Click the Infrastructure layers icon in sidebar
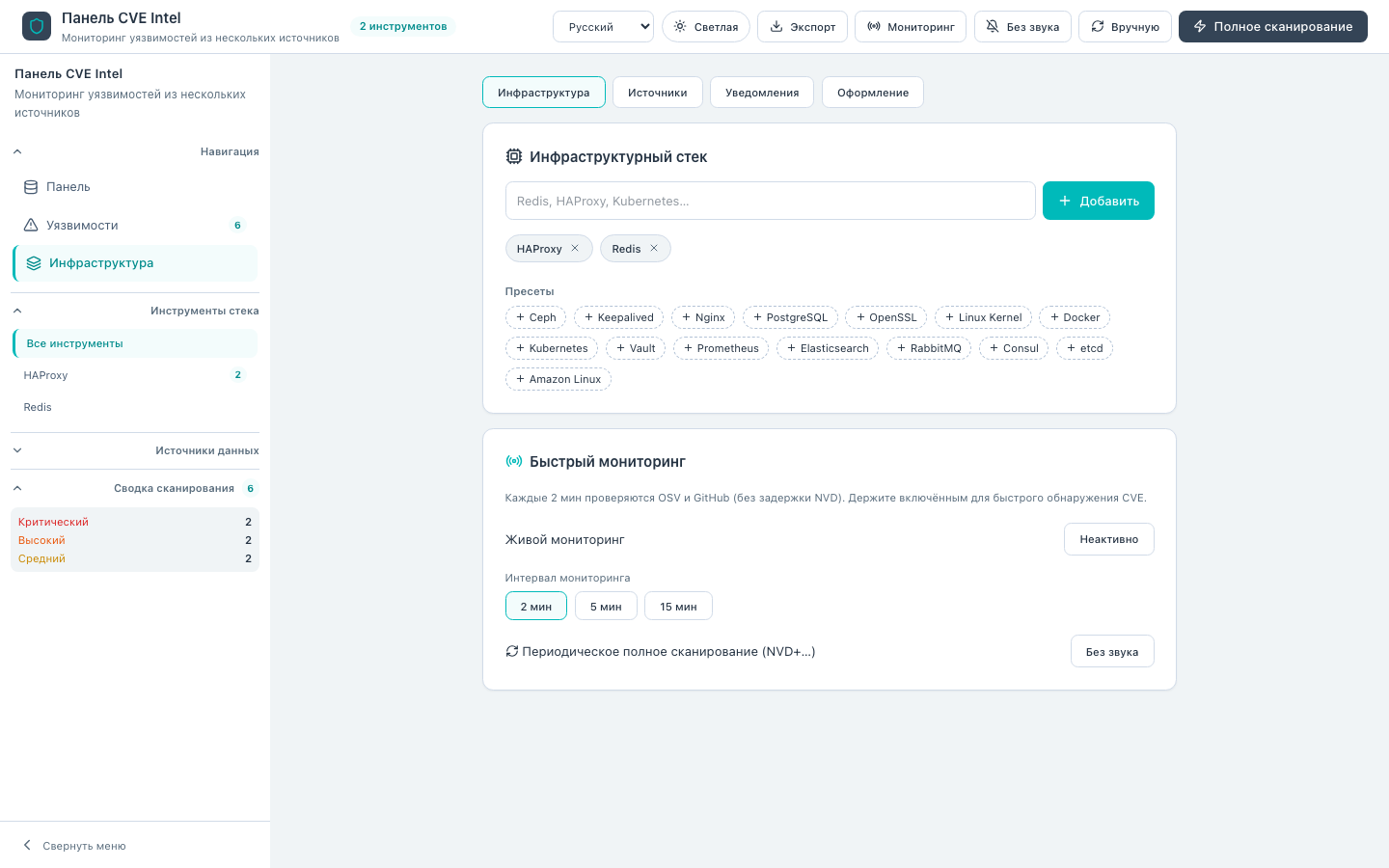This screenshot has width=1389, height=868. click(x=34, y=263)
